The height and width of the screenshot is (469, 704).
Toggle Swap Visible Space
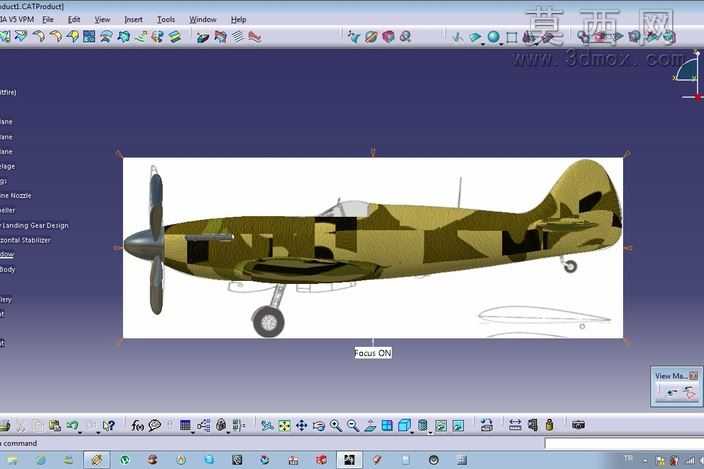(x=458, y=425)
